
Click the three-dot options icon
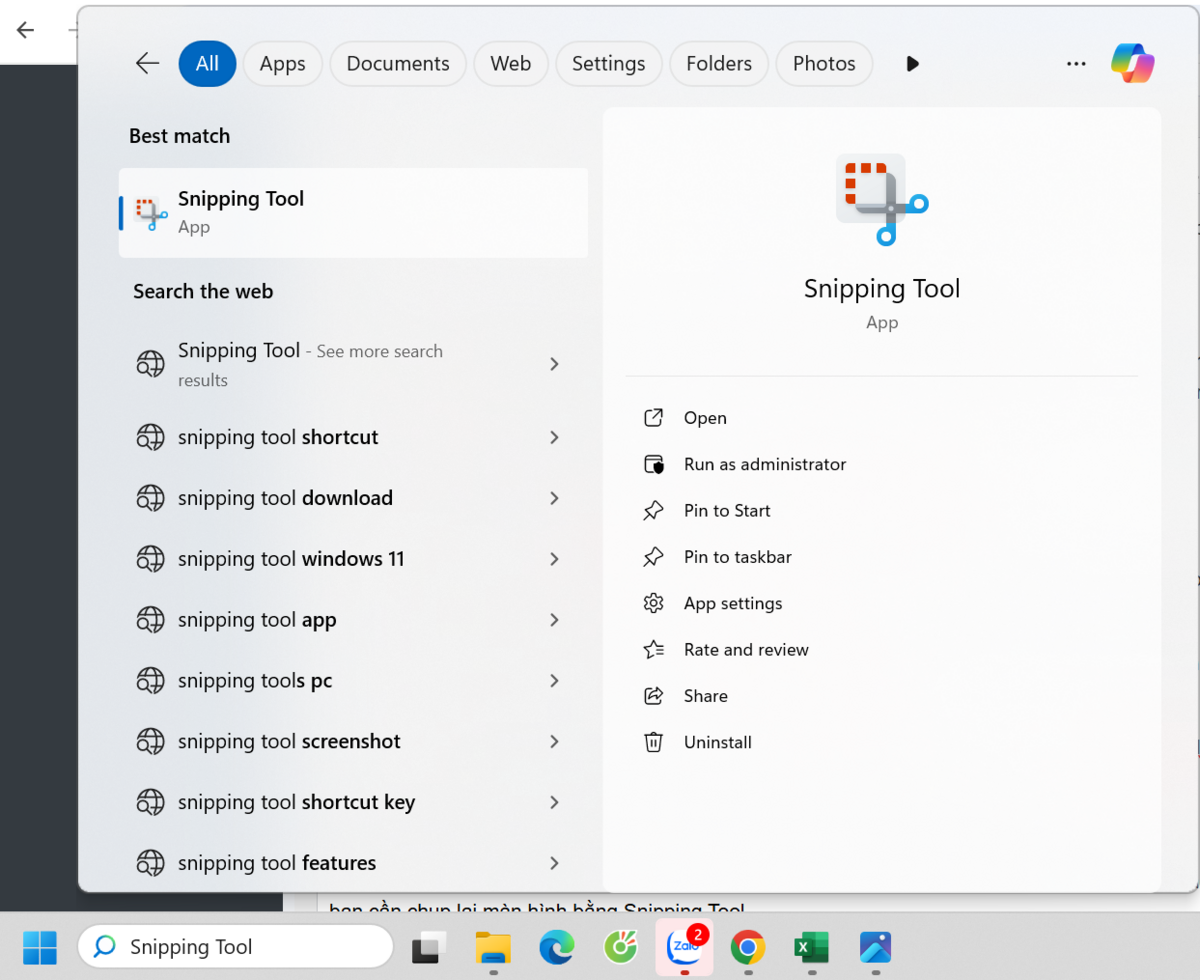tap(1076, 62)
